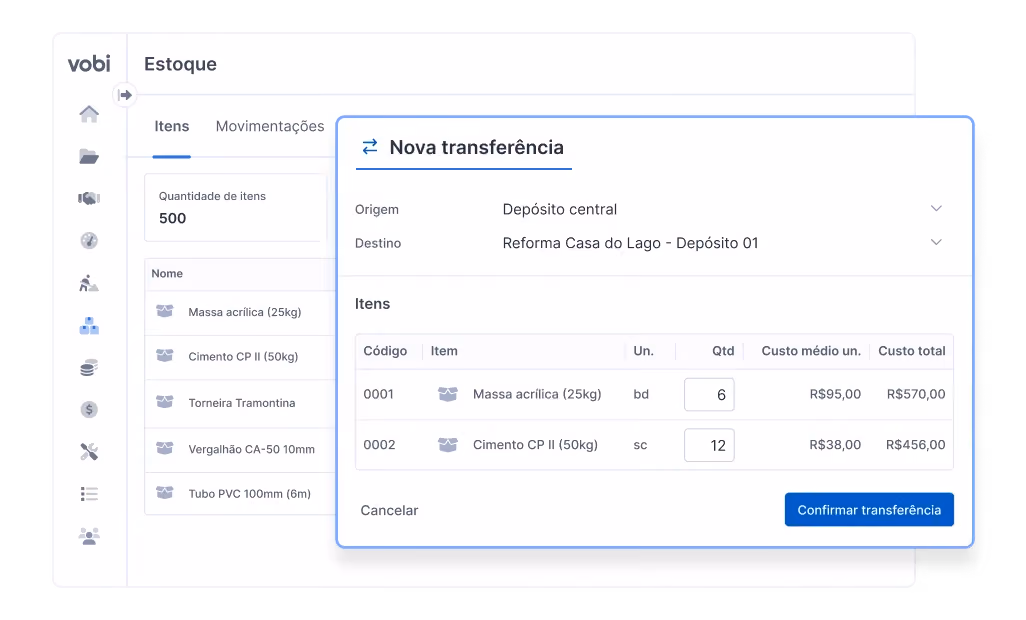Open the dashboard gauge icon in sidebar

pyautogui.click(x=89, y=241)
